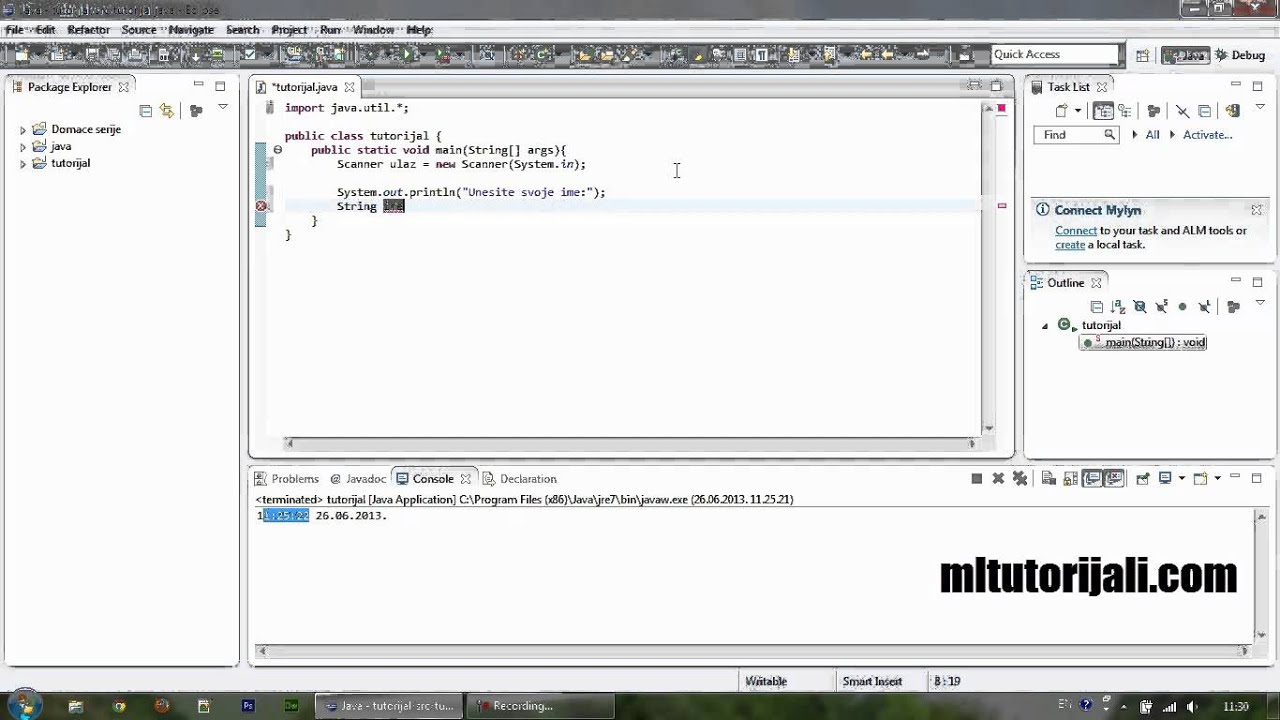The image size is (1280, 720).
Task: Toggle Hide Fields in Outline view
Action: 1140,307
